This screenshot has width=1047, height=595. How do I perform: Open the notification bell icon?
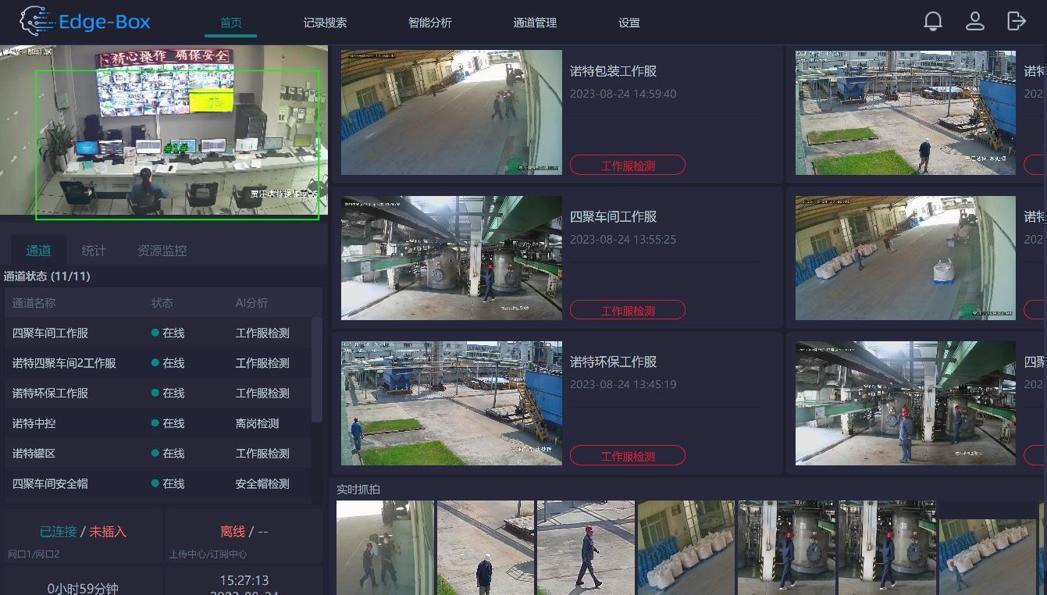pyautogui.click(x=933, y=21)
